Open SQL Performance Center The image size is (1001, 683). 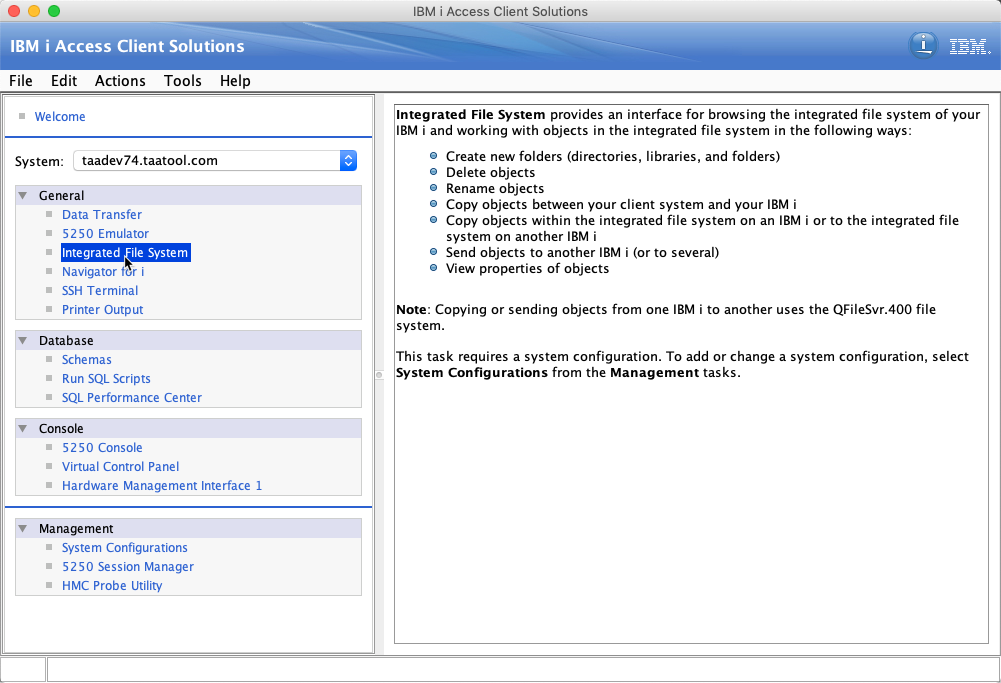pyautogui.click(x=132, y=398)
